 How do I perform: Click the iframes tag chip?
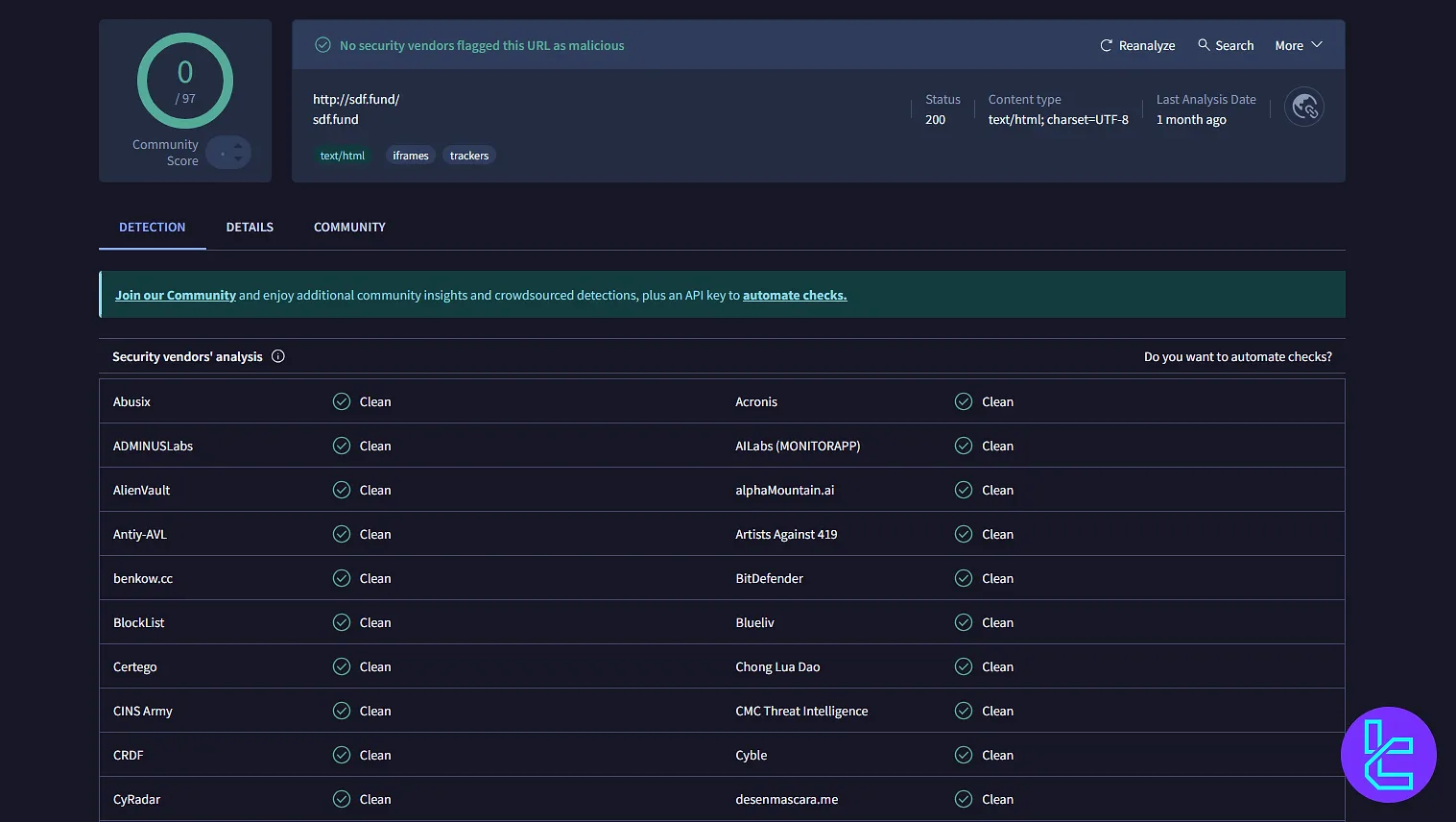[x=410, y=155]
